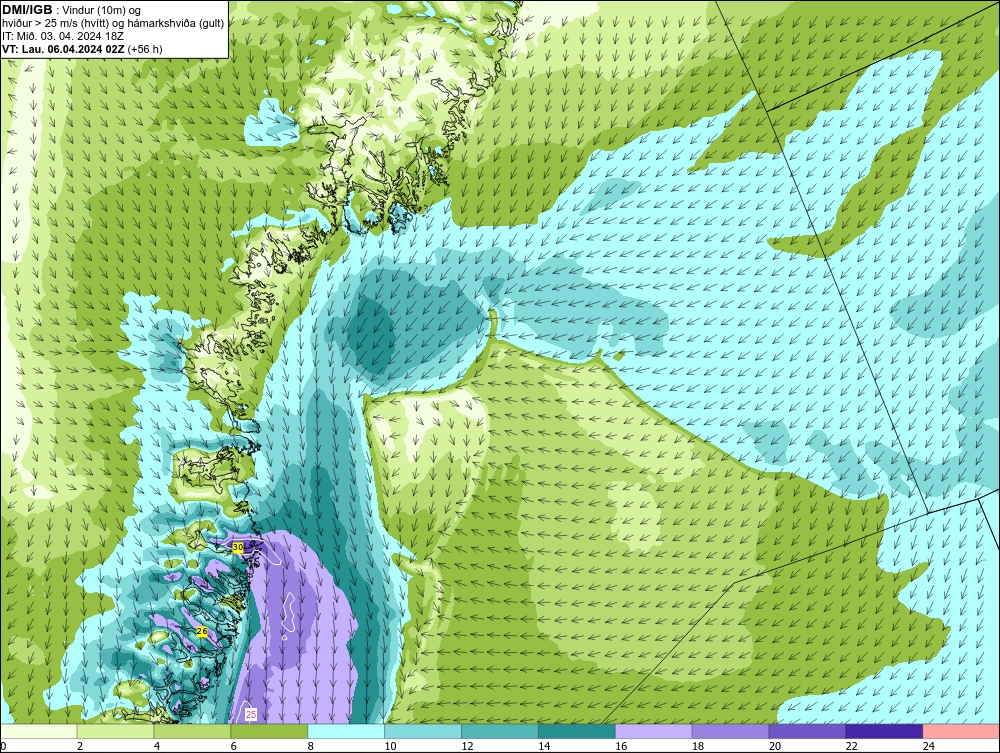The width and height of the screenshot is (1000, 753).
Task: Click the yellow 26 gust label
Action: pyautogui.click(x=202, y=631)
